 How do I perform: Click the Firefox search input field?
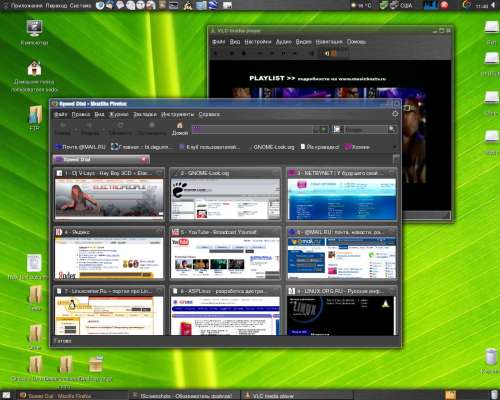click(x=365, y=129)
